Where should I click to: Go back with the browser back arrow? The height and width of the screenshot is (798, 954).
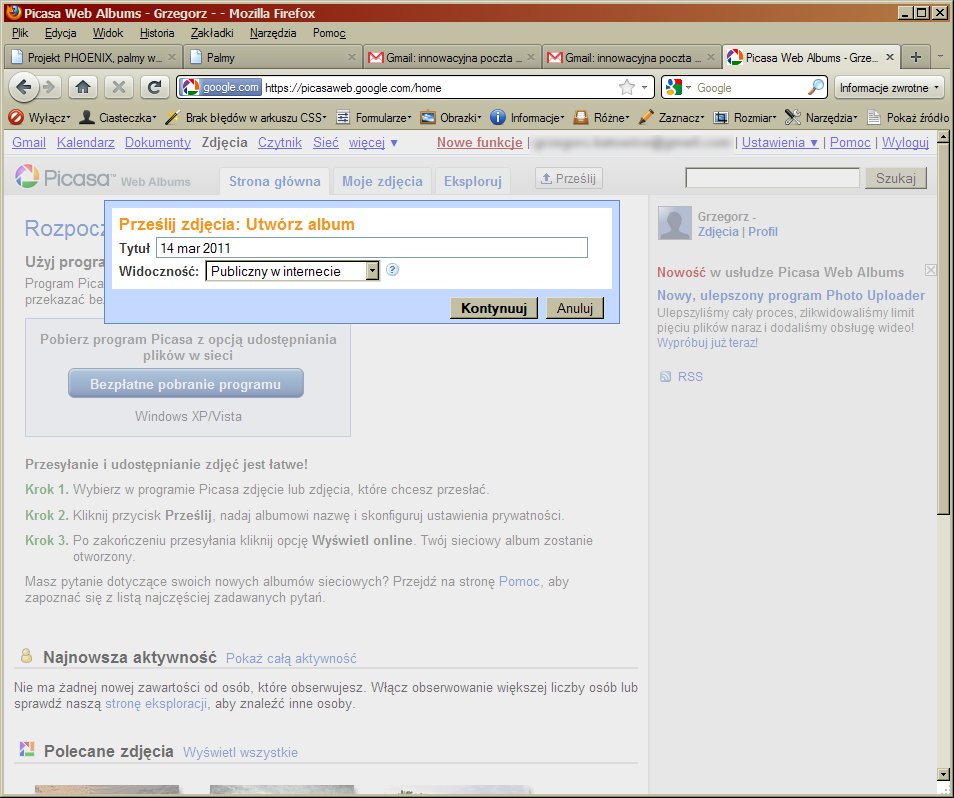(x=24, y=88)
